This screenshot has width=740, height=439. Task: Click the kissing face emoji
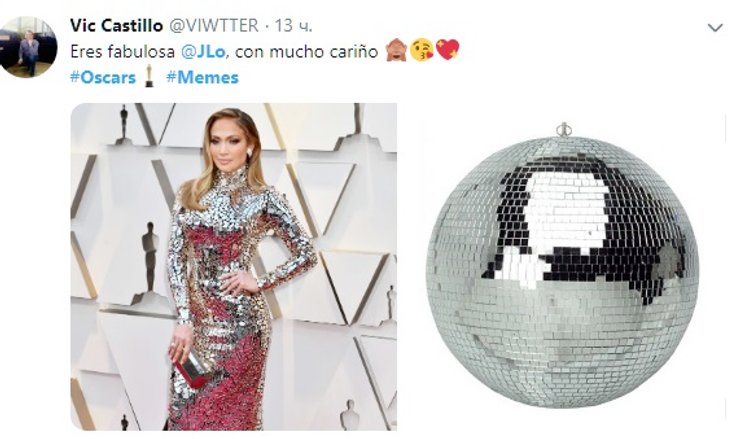pos(421,50)
